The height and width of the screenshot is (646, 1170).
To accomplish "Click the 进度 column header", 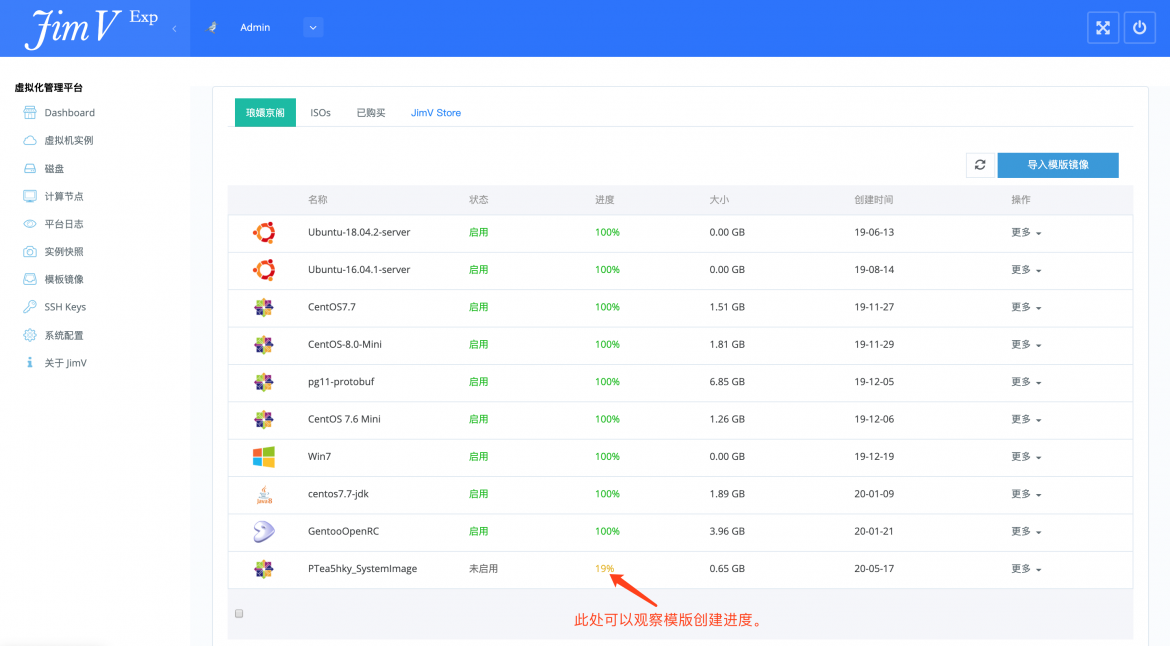I will pyautogui.click(x=604, y=200).
